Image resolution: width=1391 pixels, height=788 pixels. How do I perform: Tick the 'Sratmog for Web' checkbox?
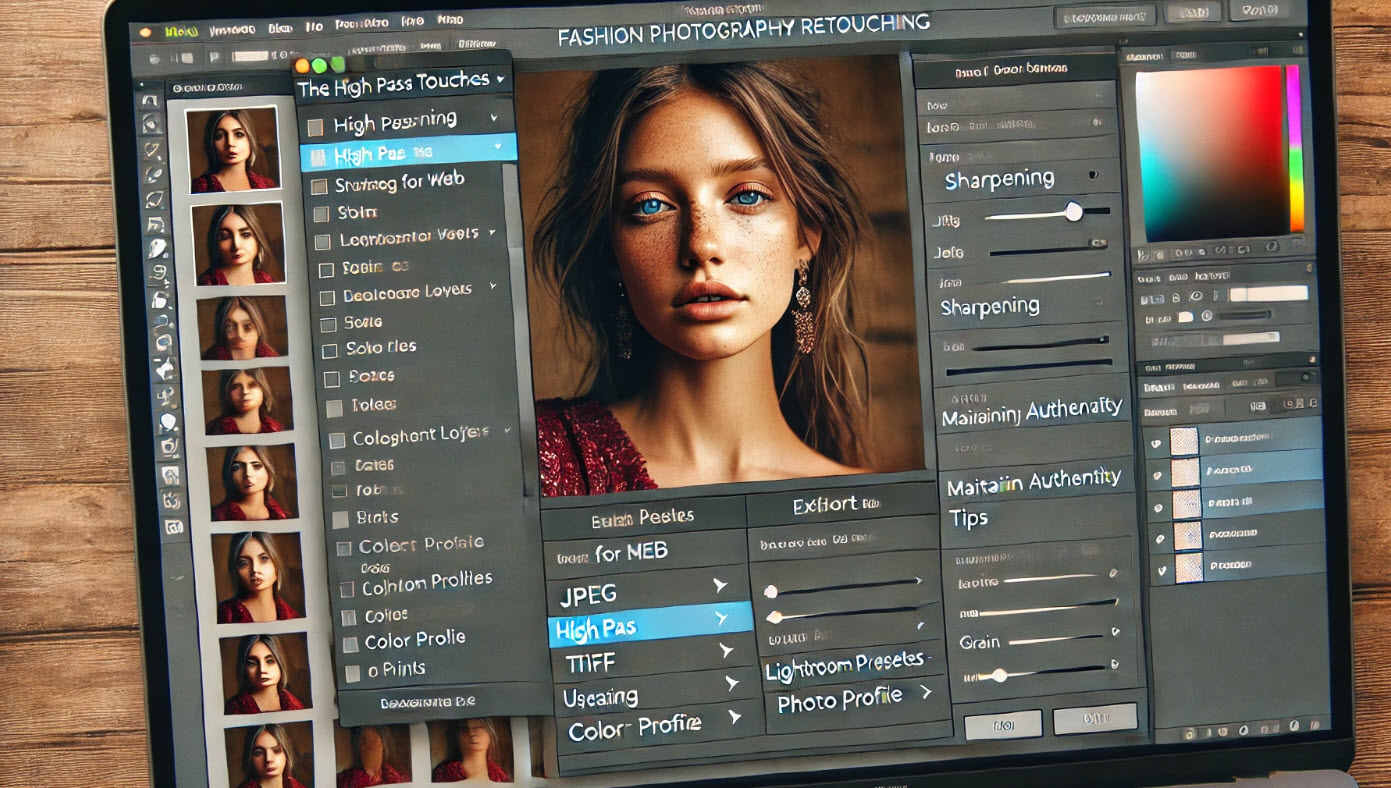319,187
